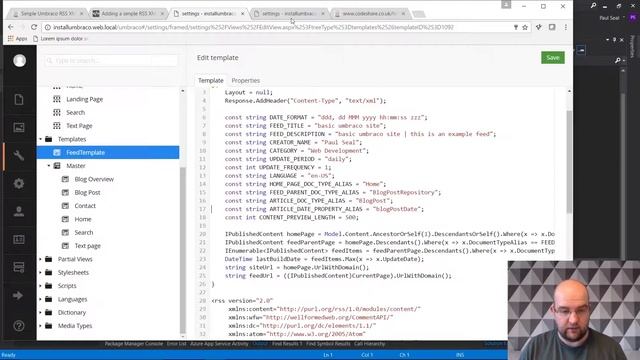Viewport: 640px width, 360px height.
Task: Reload the page with refresh icon
Action: point(34,27)
